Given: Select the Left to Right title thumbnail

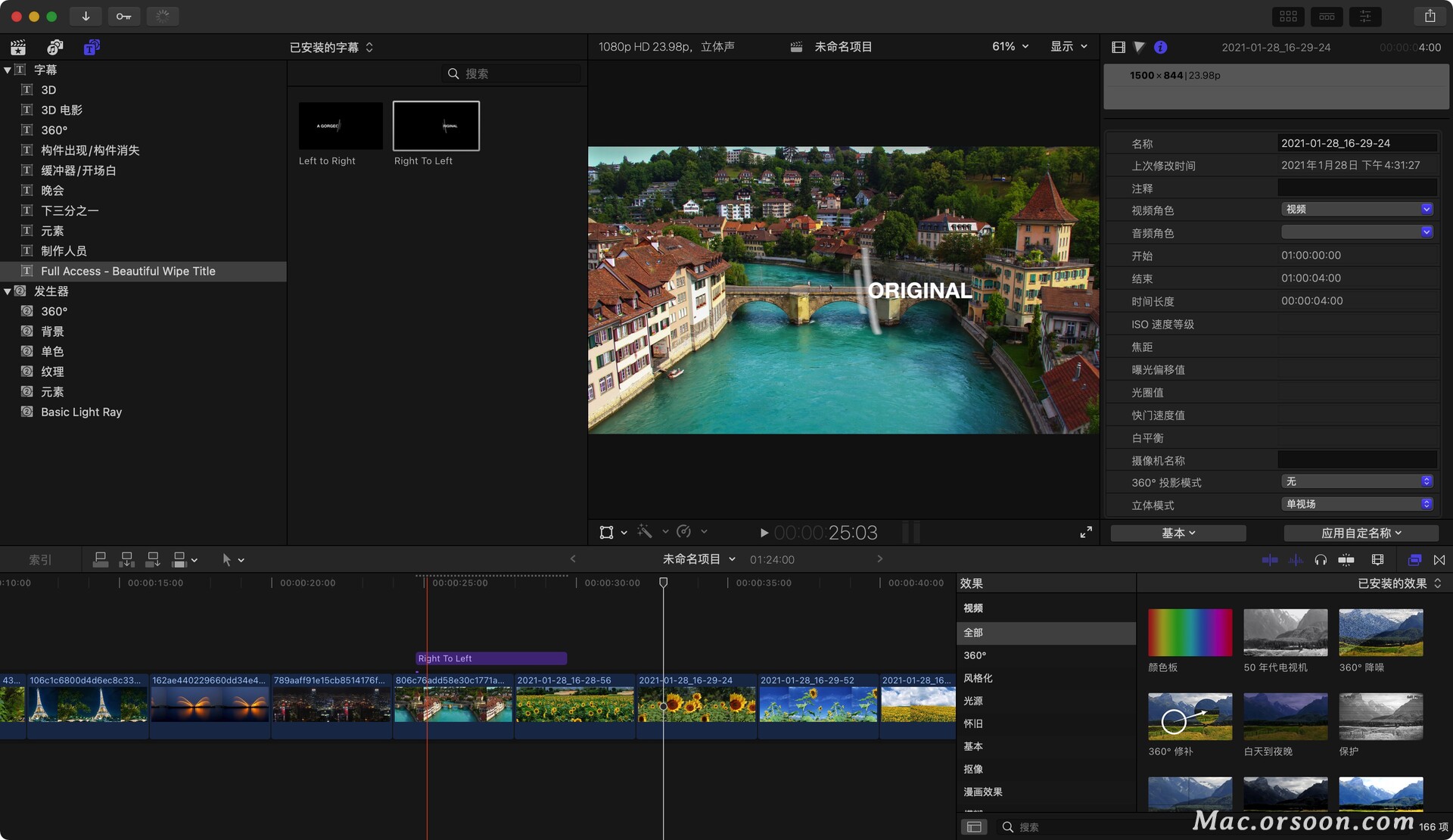Looking at the screenshot, I should [x=341, y=126].
